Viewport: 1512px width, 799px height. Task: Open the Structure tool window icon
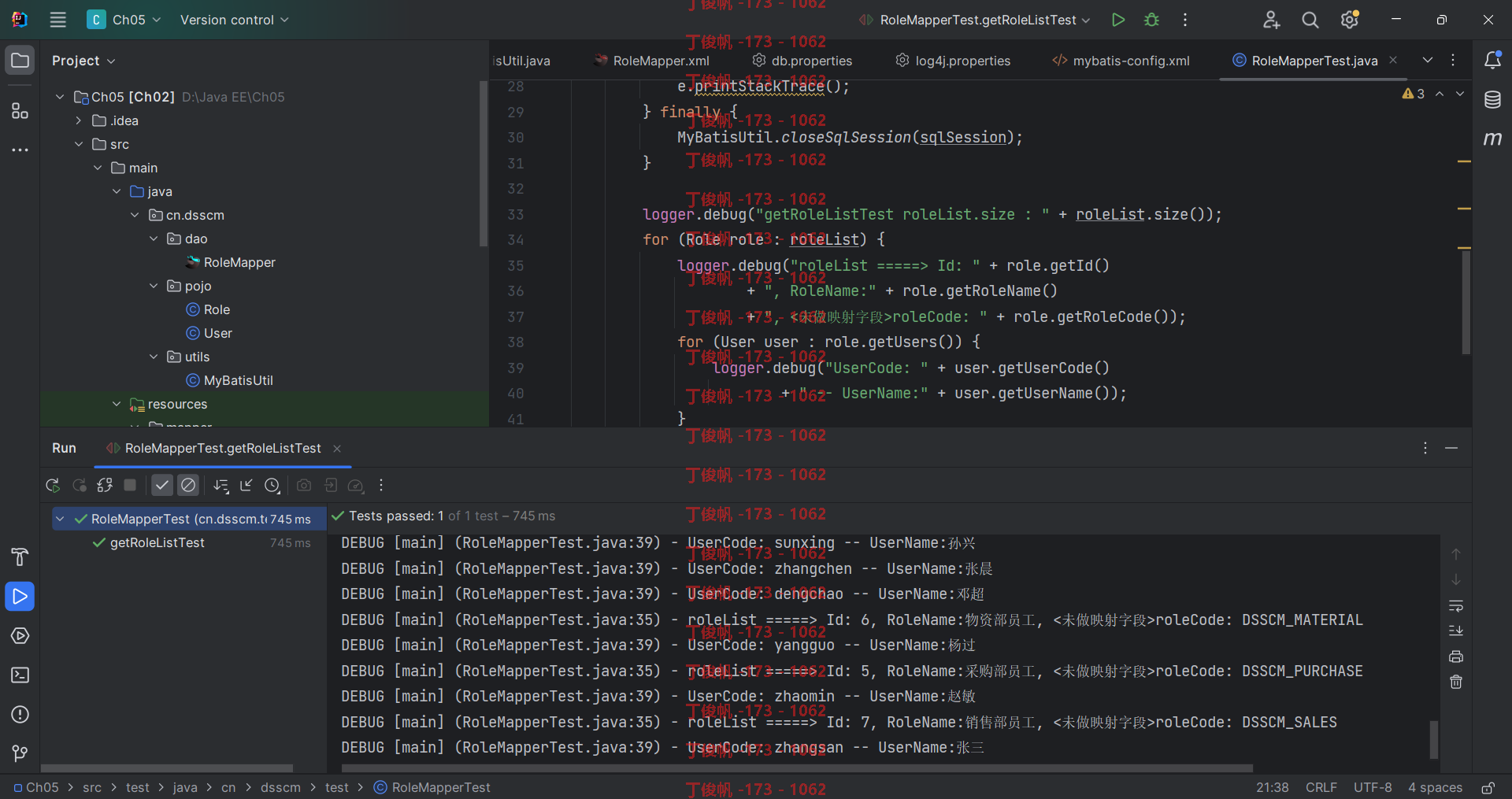coord(20,111)
